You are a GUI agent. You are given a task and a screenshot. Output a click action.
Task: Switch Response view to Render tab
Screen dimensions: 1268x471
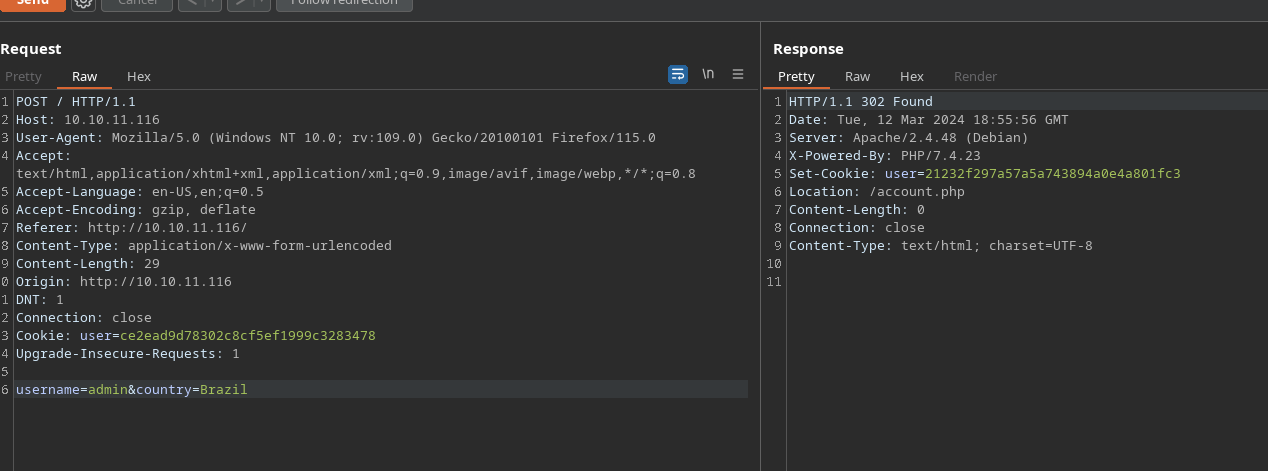(x=975, y=77)
